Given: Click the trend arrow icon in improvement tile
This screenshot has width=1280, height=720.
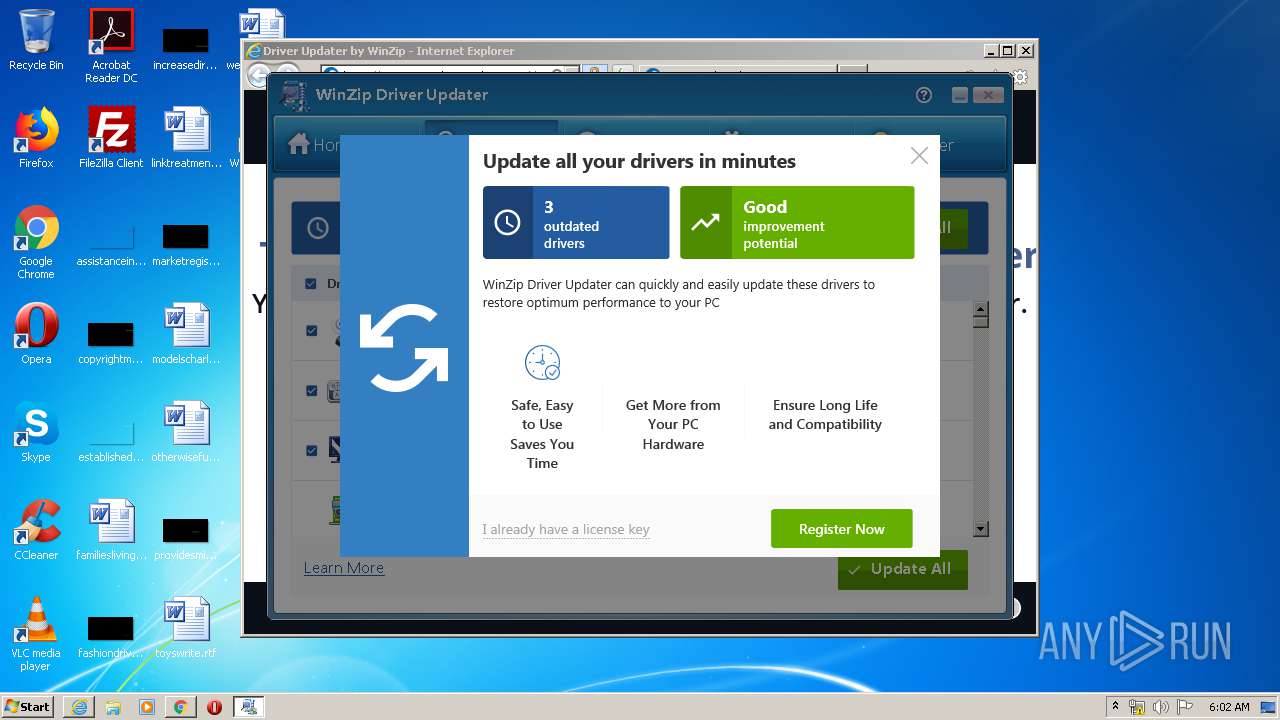Looking at the screenshot, I should [705, 222].
